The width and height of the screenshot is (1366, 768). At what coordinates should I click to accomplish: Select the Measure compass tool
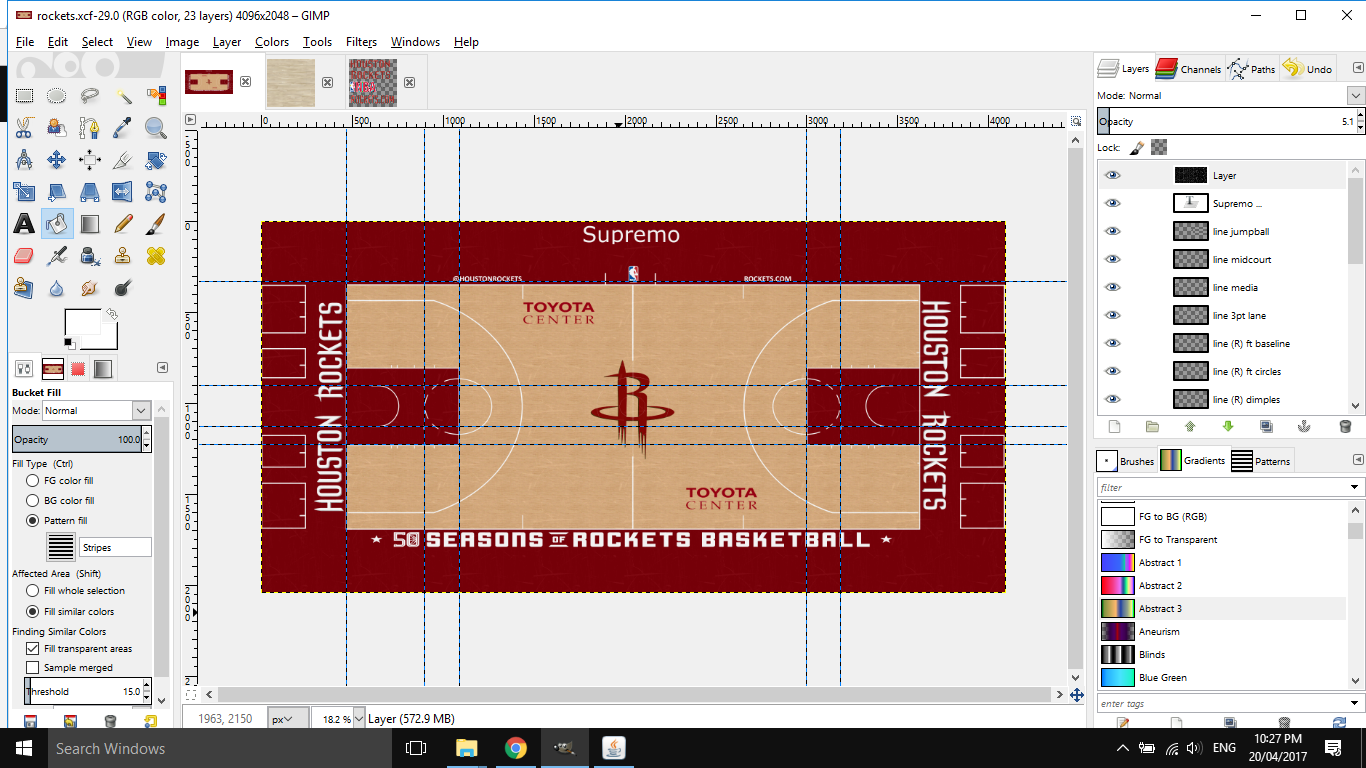pos(24,160)
